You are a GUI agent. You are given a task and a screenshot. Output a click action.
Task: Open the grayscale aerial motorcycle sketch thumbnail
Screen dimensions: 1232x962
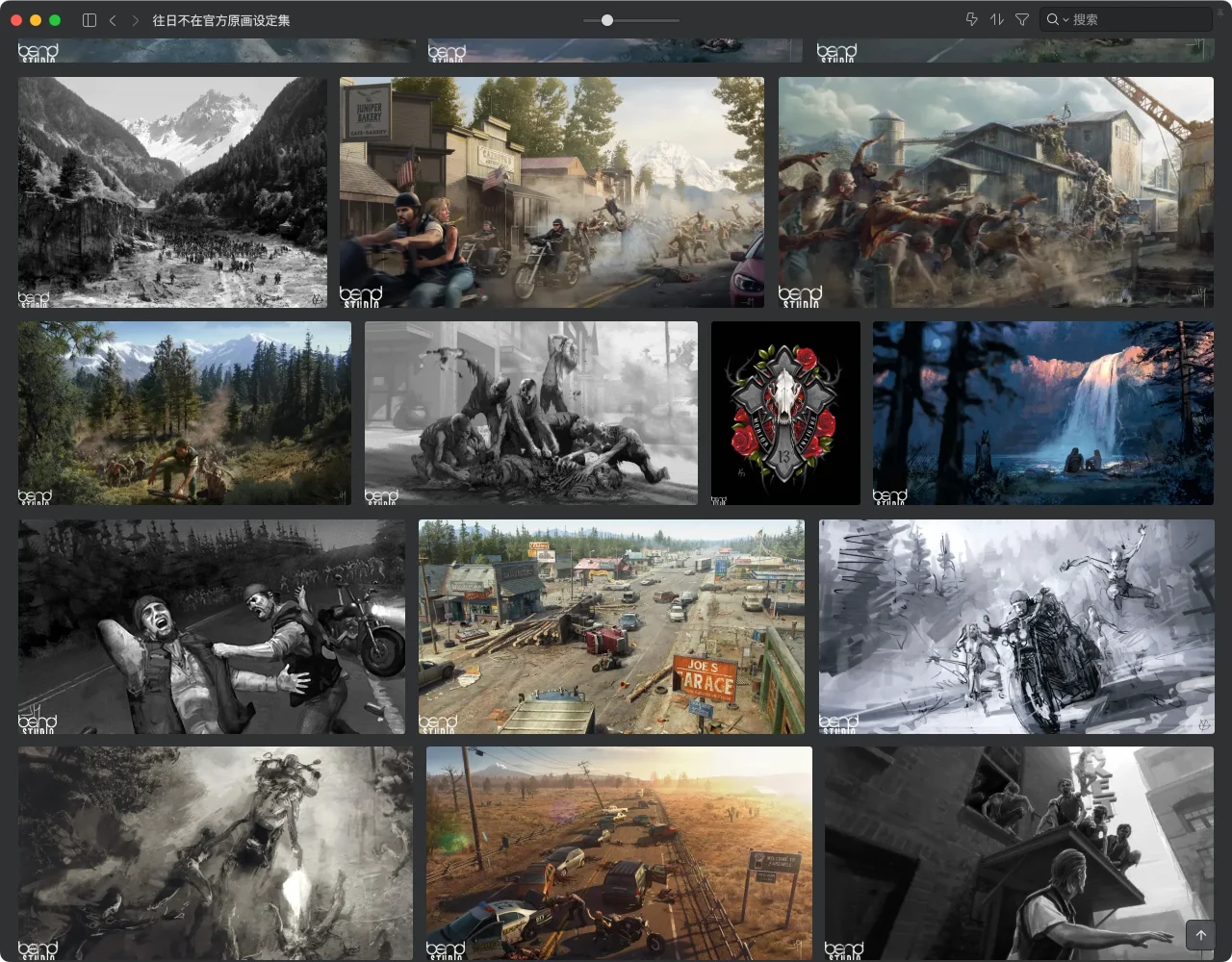point(216,853)
